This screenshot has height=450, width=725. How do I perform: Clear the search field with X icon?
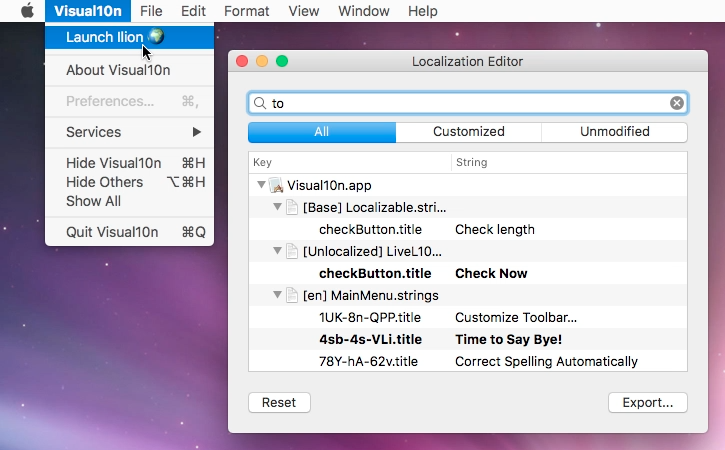click(x=676, y=103)
